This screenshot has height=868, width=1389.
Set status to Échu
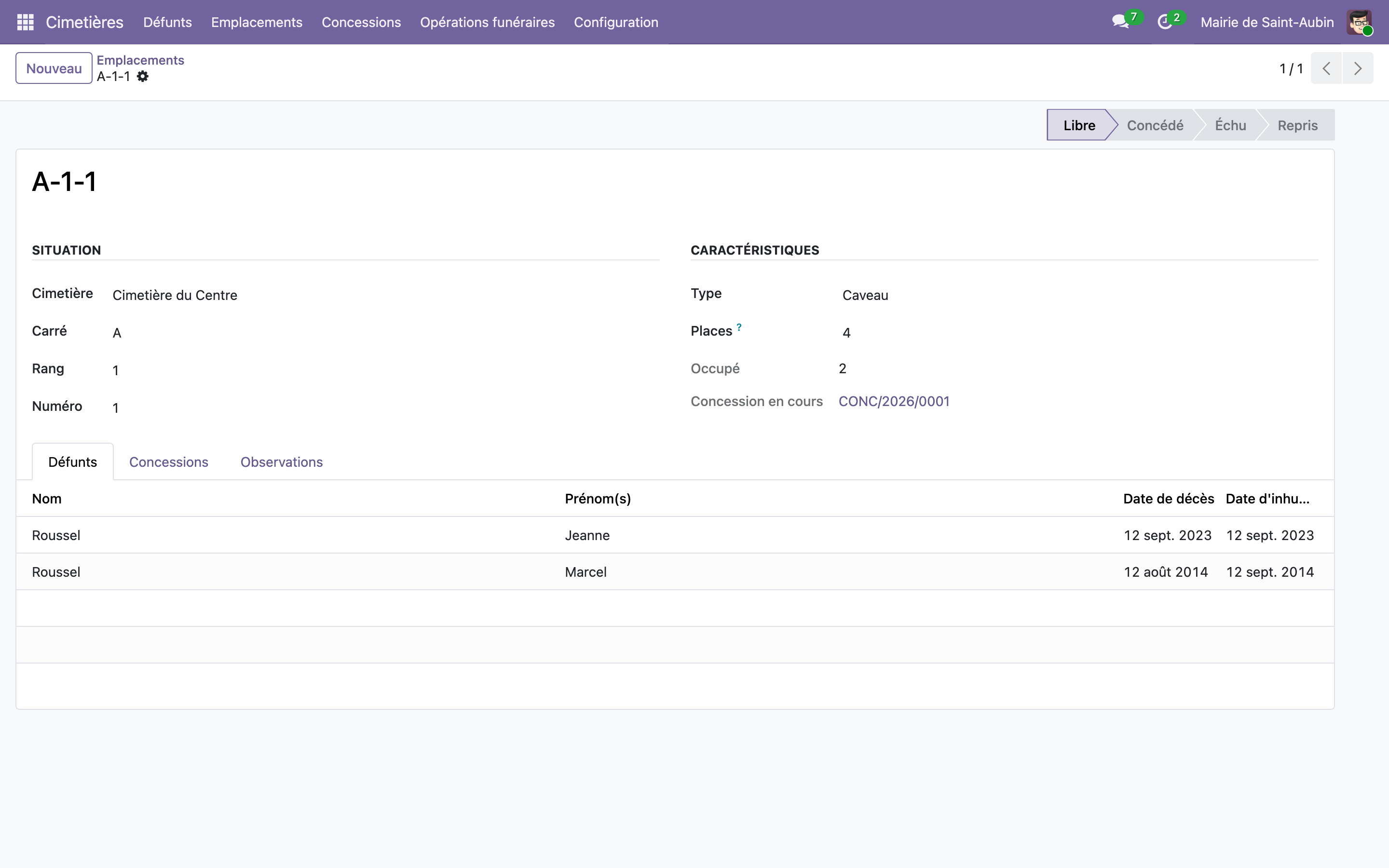point(1230,125)
